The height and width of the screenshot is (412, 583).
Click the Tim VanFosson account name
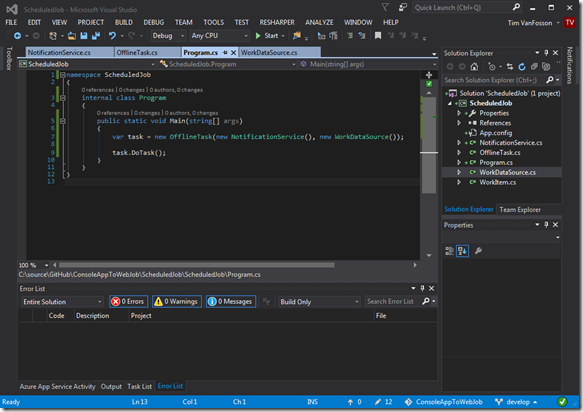[x=530, y=23]
